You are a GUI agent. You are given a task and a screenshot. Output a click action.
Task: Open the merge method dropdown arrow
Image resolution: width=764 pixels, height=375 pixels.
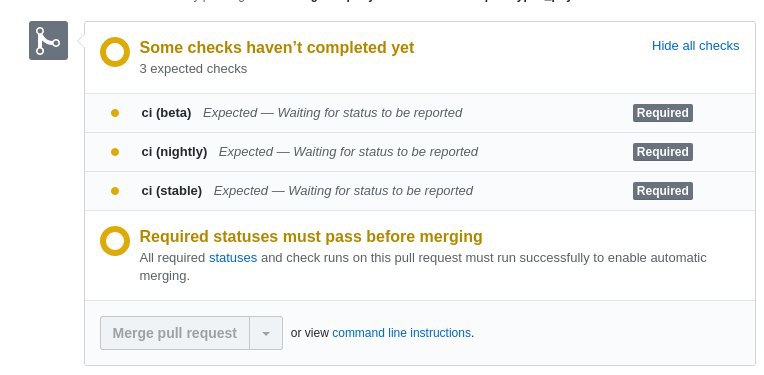point(266,333)
